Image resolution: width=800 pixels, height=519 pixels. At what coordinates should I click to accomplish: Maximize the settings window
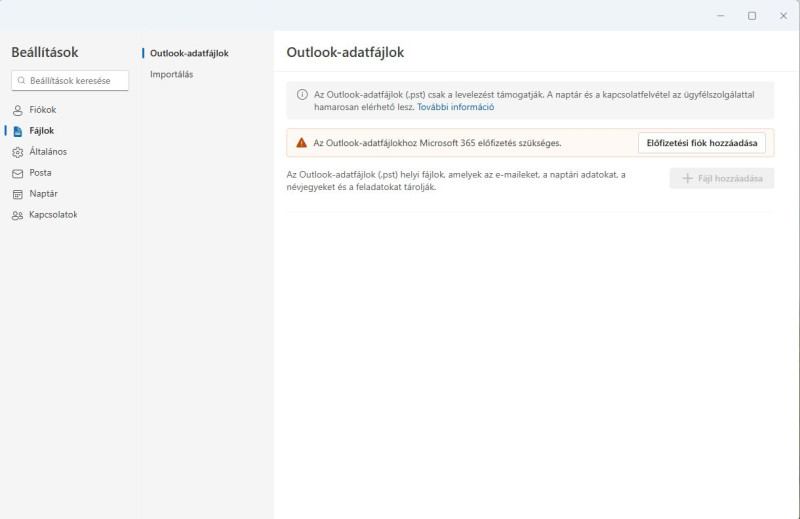(x=752, y=16)
